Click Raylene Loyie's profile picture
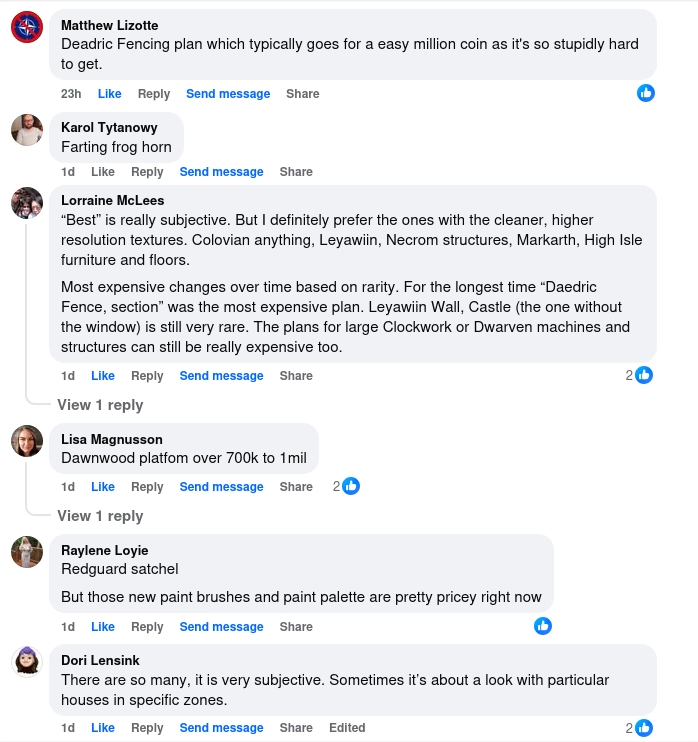 click(26, 552)
